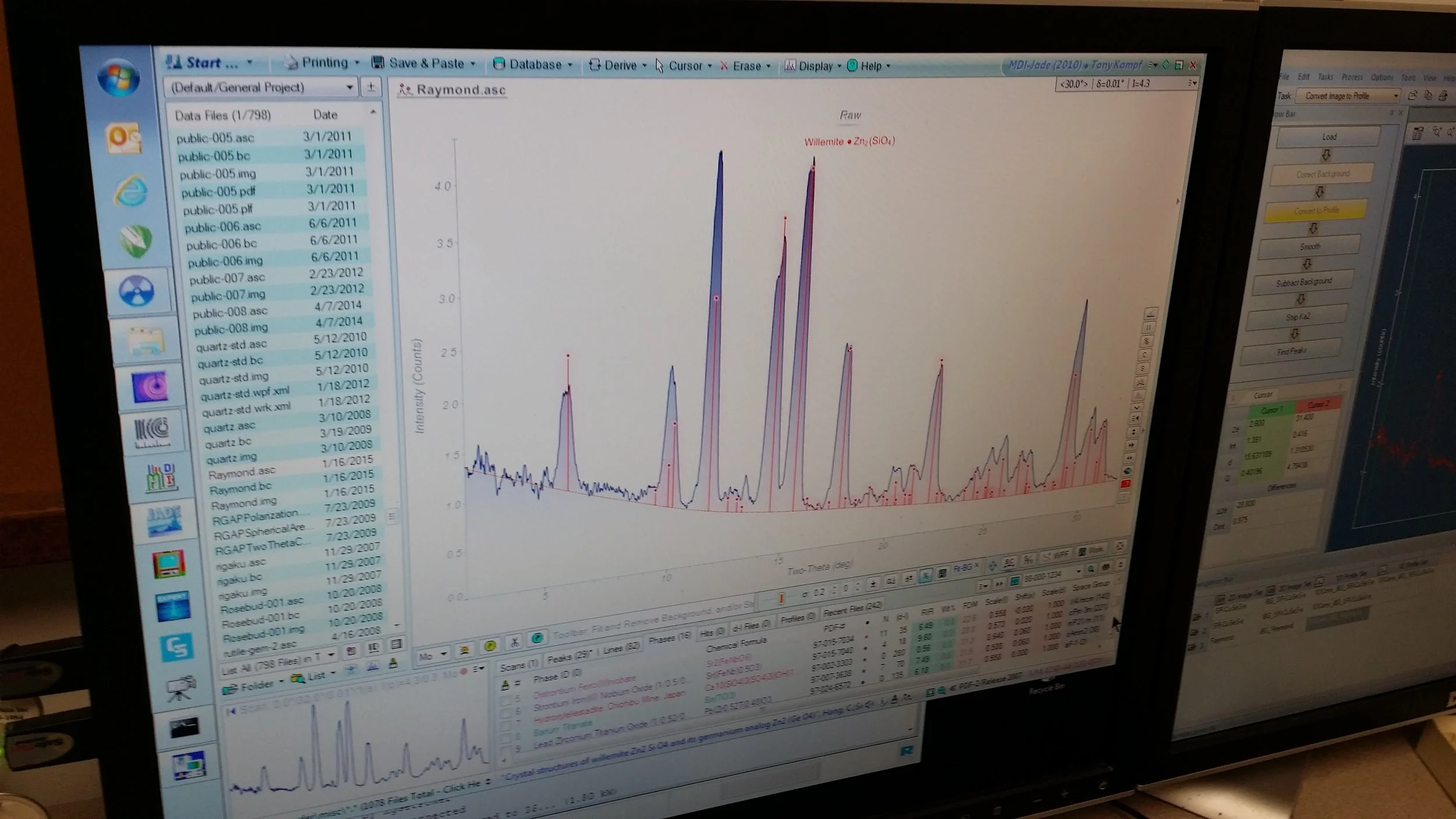
Task: Click the green diamond icon in the Jade title bar
Action: 1166,65
